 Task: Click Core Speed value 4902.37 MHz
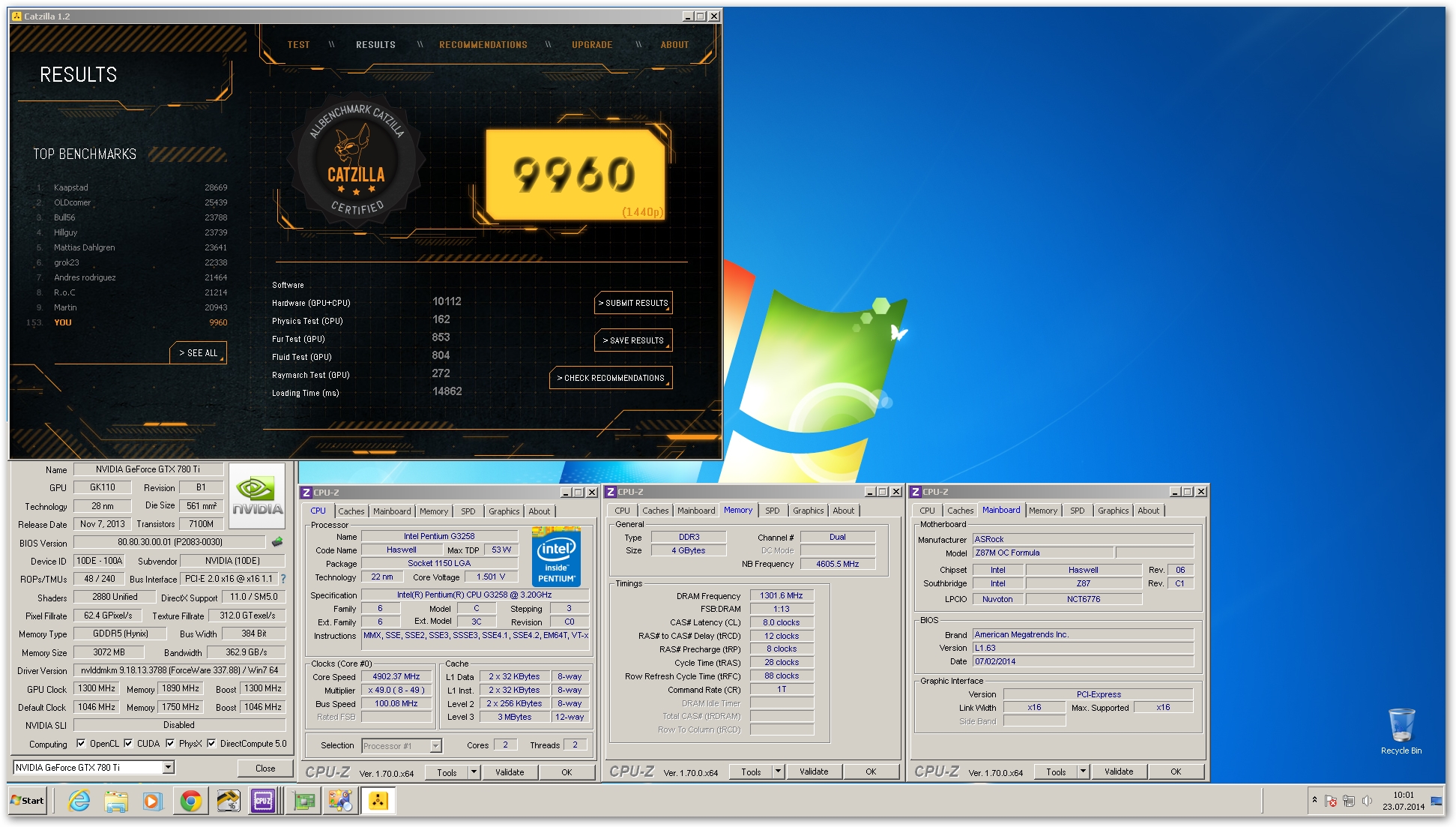pyautogui.click(x=396, y=676)
